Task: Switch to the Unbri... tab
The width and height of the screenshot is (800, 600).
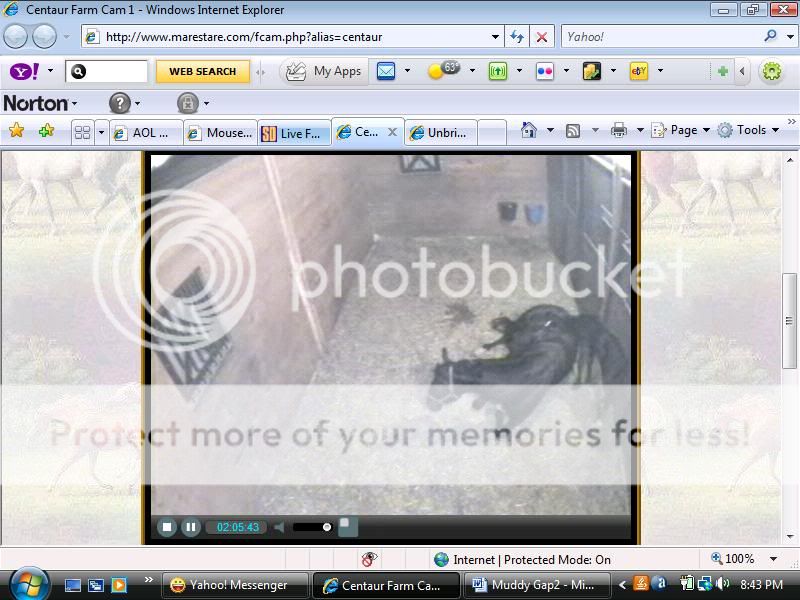Action: (x=441, y=133)
